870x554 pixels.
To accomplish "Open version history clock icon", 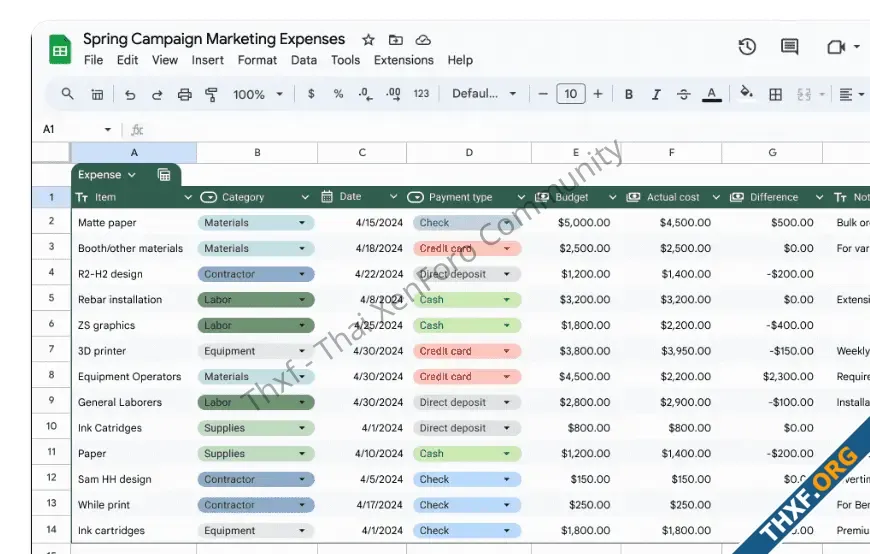I will click(x=747, y=47).
